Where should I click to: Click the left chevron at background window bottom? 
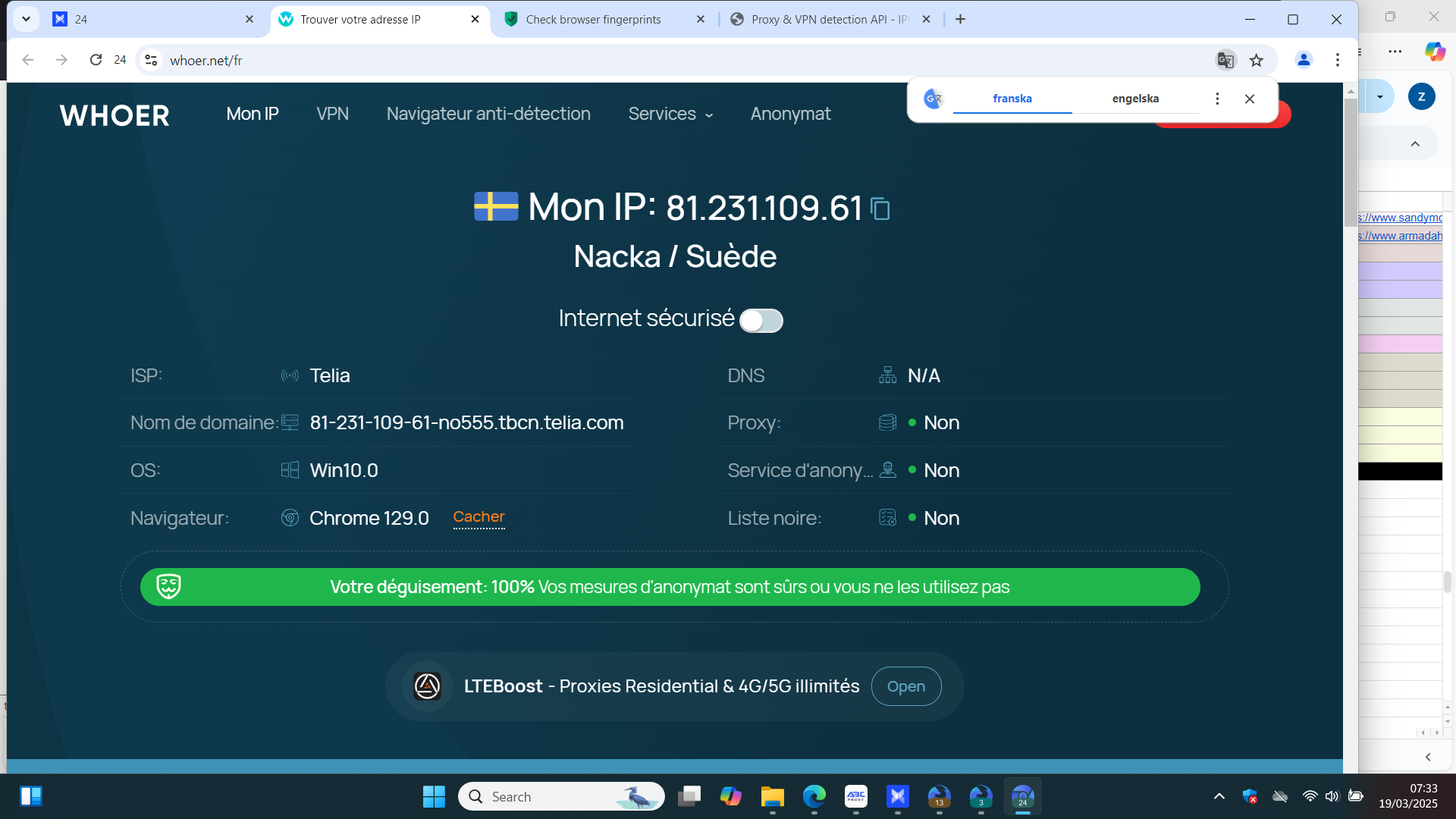point(1428,757)
